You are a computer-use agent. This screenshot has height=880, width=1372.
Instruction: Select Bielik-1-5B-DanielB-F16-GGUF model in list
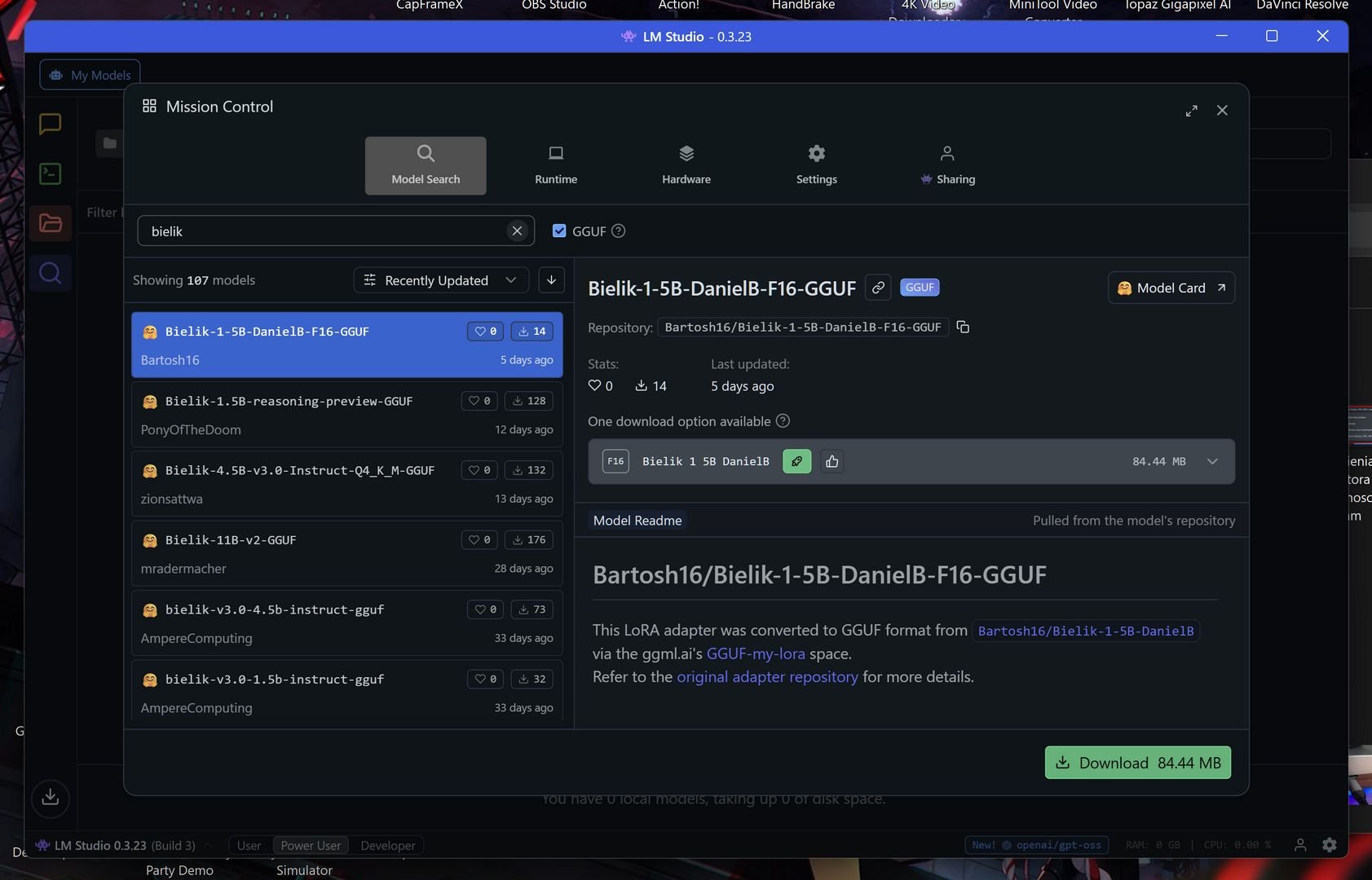(347, 345)
